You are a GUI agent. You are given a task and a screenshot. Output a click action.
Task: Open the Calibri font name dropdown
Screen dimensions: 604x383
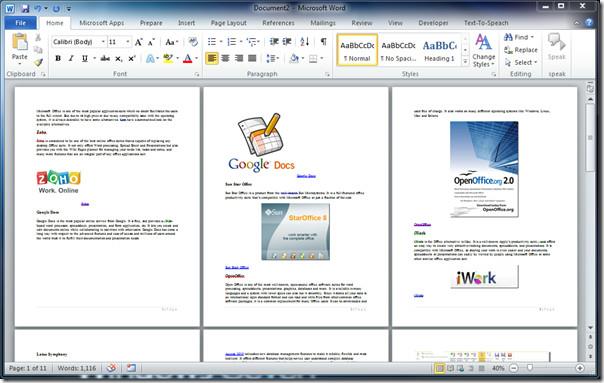pyautogui.click(x=79, y=42)
